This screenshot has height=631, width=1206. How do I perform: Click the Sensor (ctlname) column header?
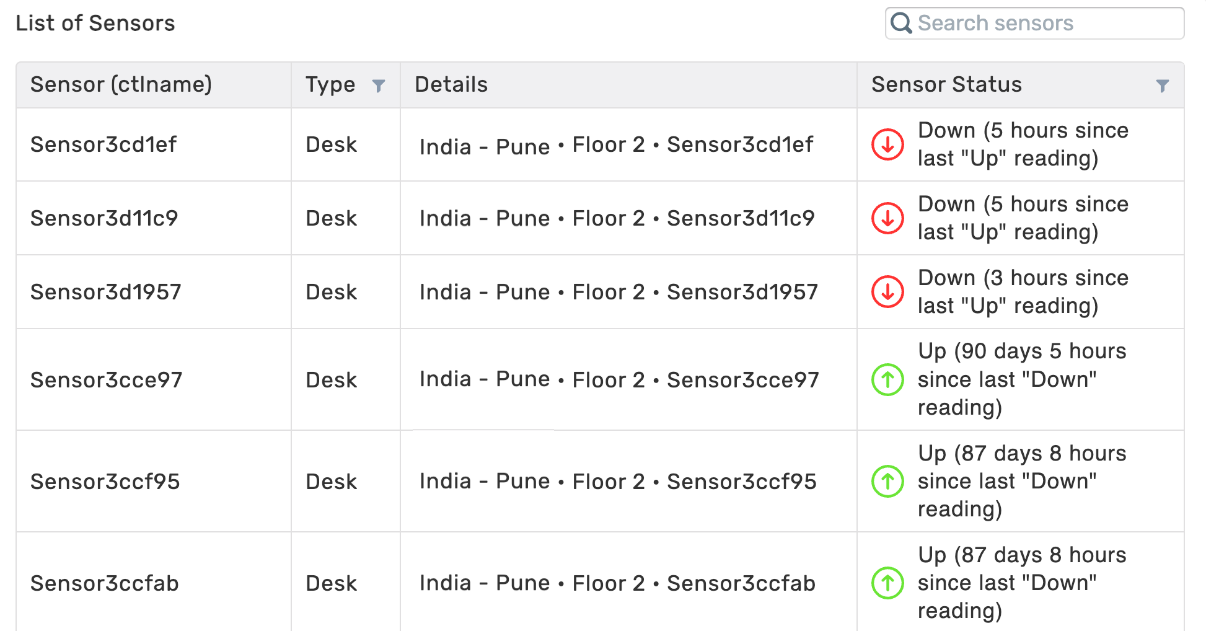point(121,85)
